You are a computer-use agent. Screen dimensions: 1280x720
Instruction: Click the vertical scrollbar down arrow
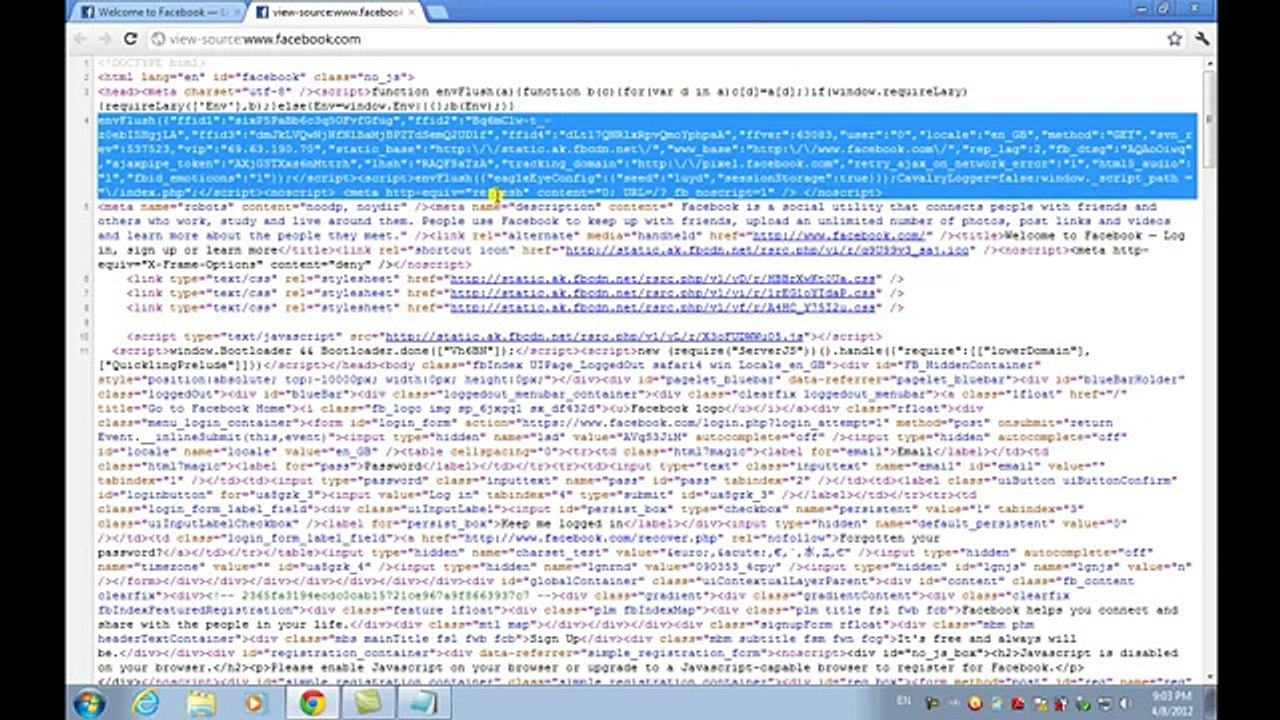1208,677
